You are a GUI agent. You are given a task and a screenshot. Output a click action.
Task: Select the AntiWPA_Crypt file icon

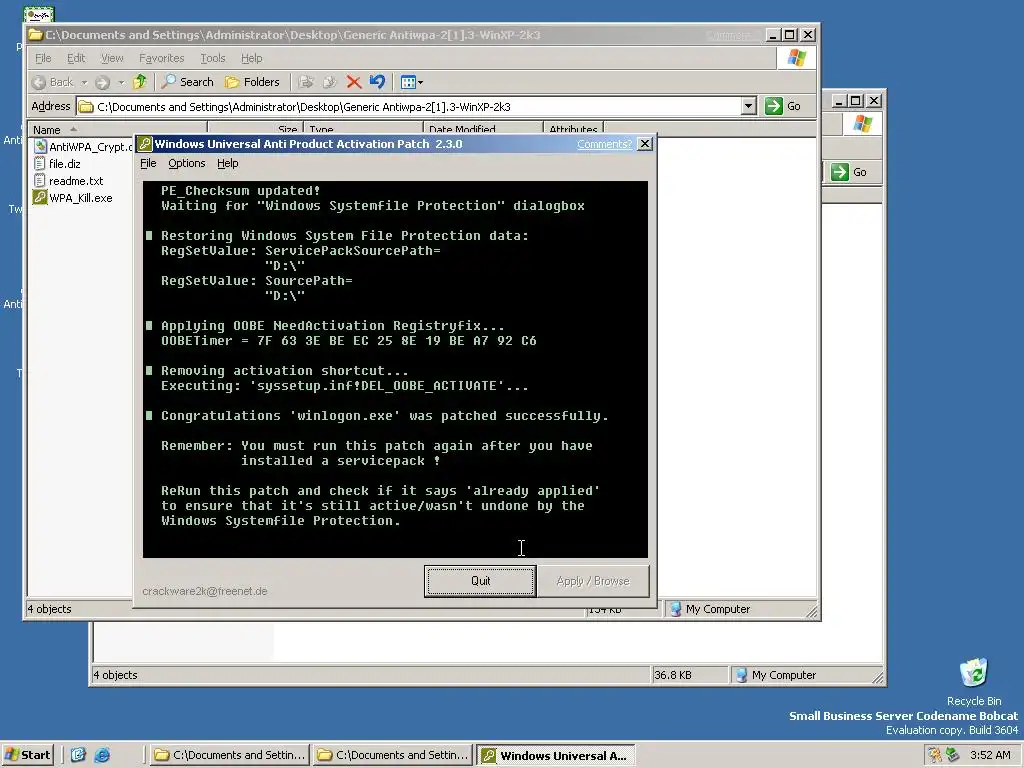tap(40, 146)
